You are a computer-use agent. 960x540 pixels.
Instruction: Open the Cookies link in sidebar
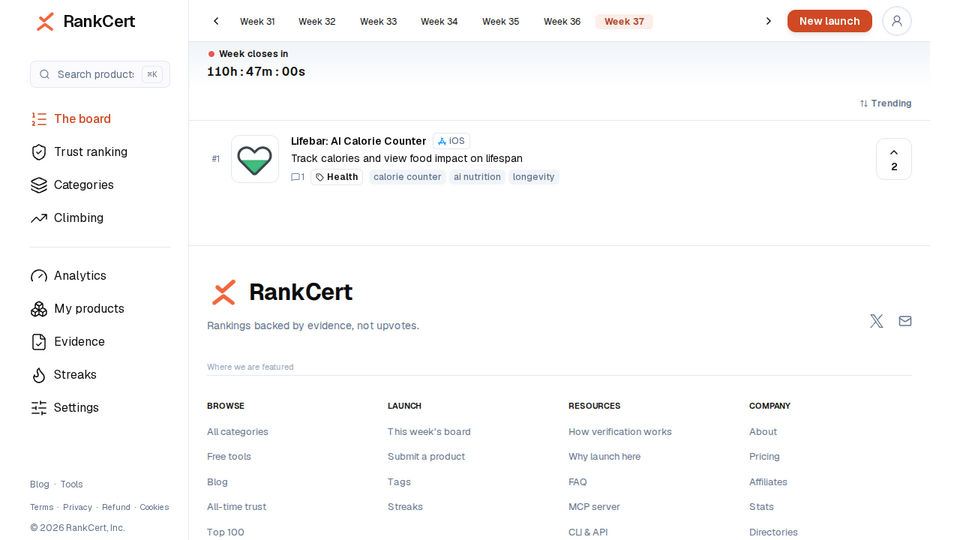(x=154, y=508)
